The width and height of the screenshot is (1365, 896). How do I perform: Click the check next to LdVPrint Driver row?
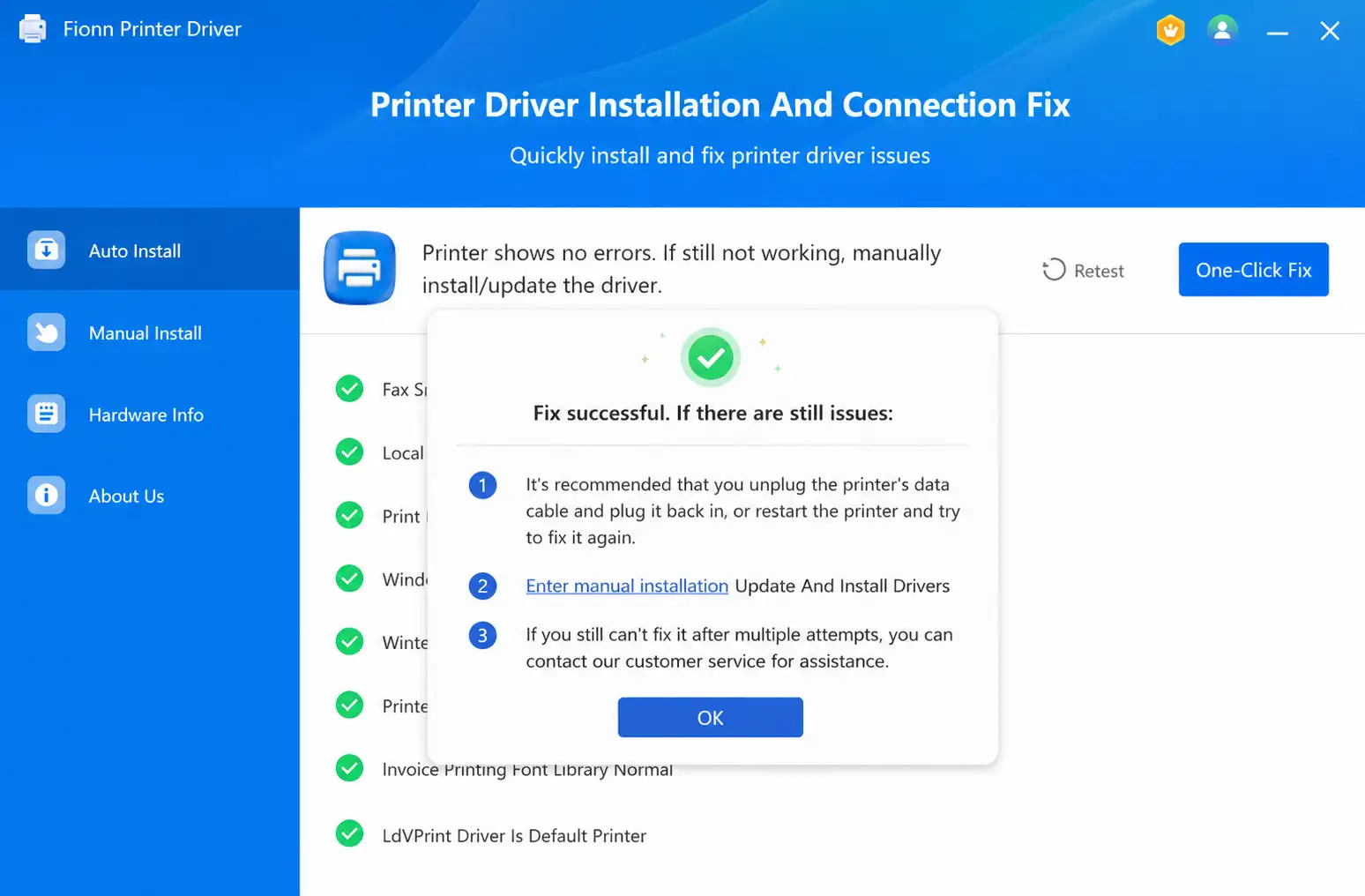350,834
